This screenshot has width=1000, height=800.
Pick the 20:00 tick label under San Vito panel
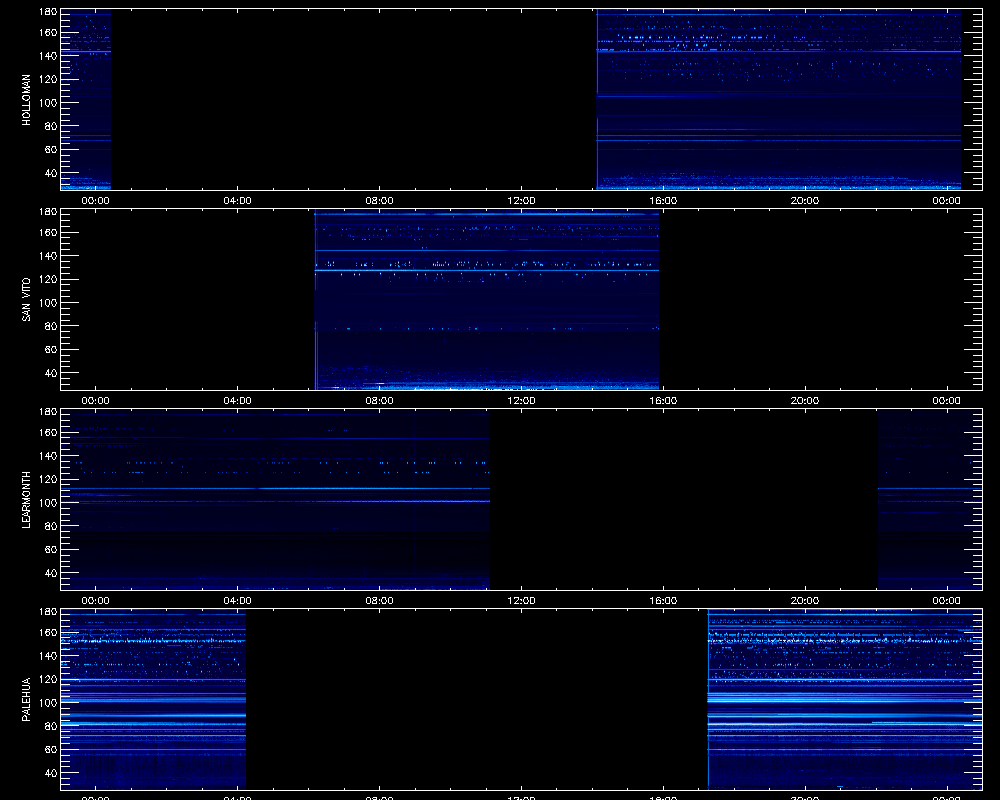click(805, 401)
